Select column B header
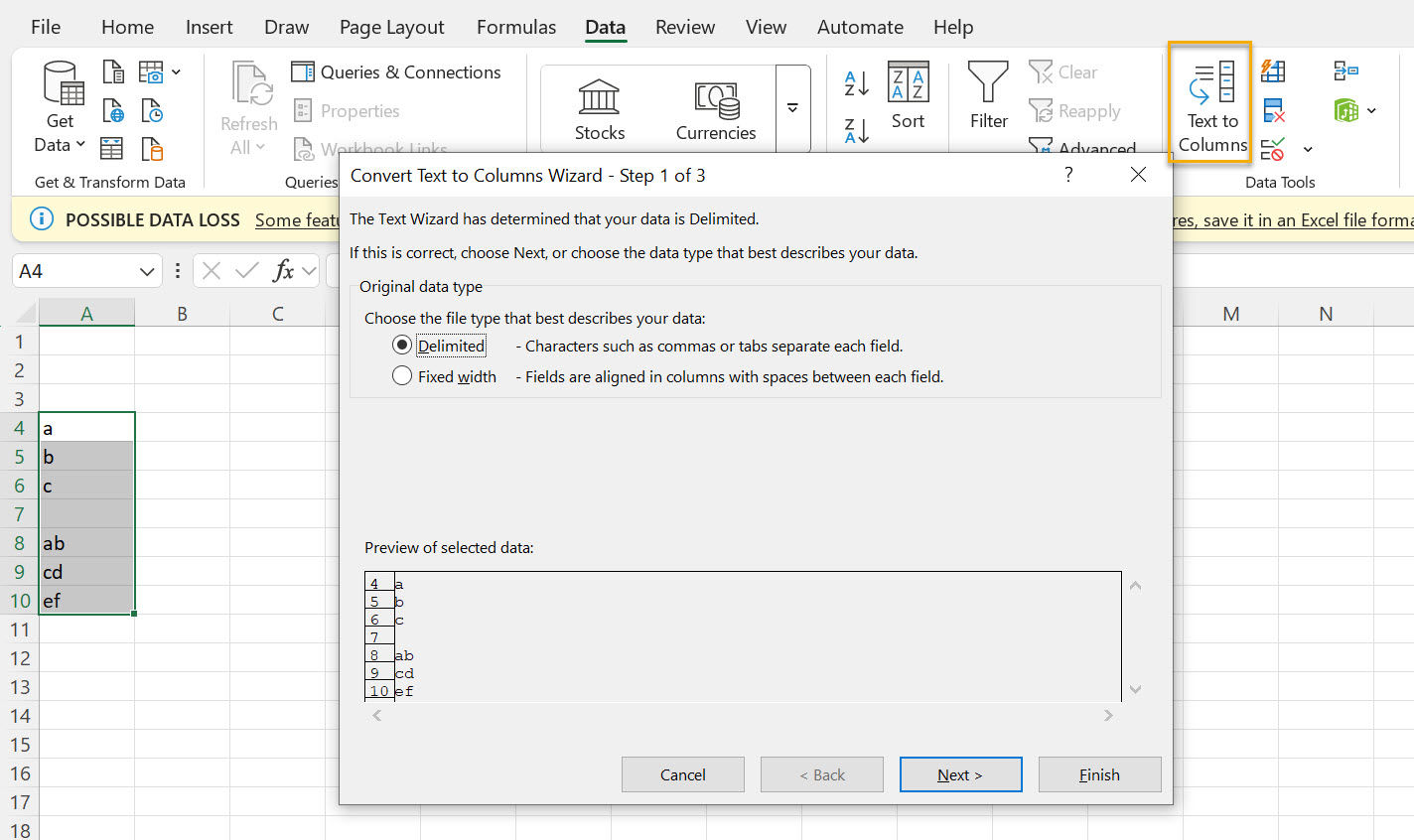 pyautogui.click(x=182, y=314)
